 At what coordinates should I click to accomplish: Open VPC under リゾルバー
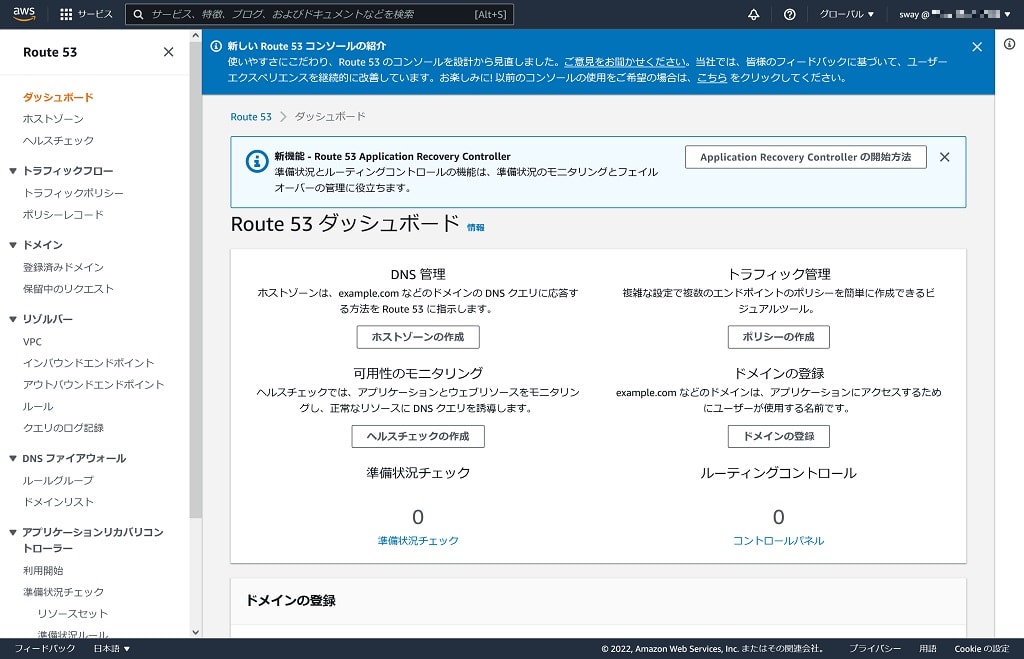tap(32, 341)
